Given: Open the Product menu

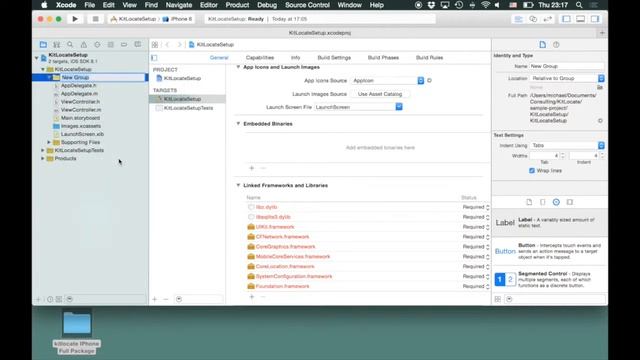Looking at the screenshot, I should (237, 5).
